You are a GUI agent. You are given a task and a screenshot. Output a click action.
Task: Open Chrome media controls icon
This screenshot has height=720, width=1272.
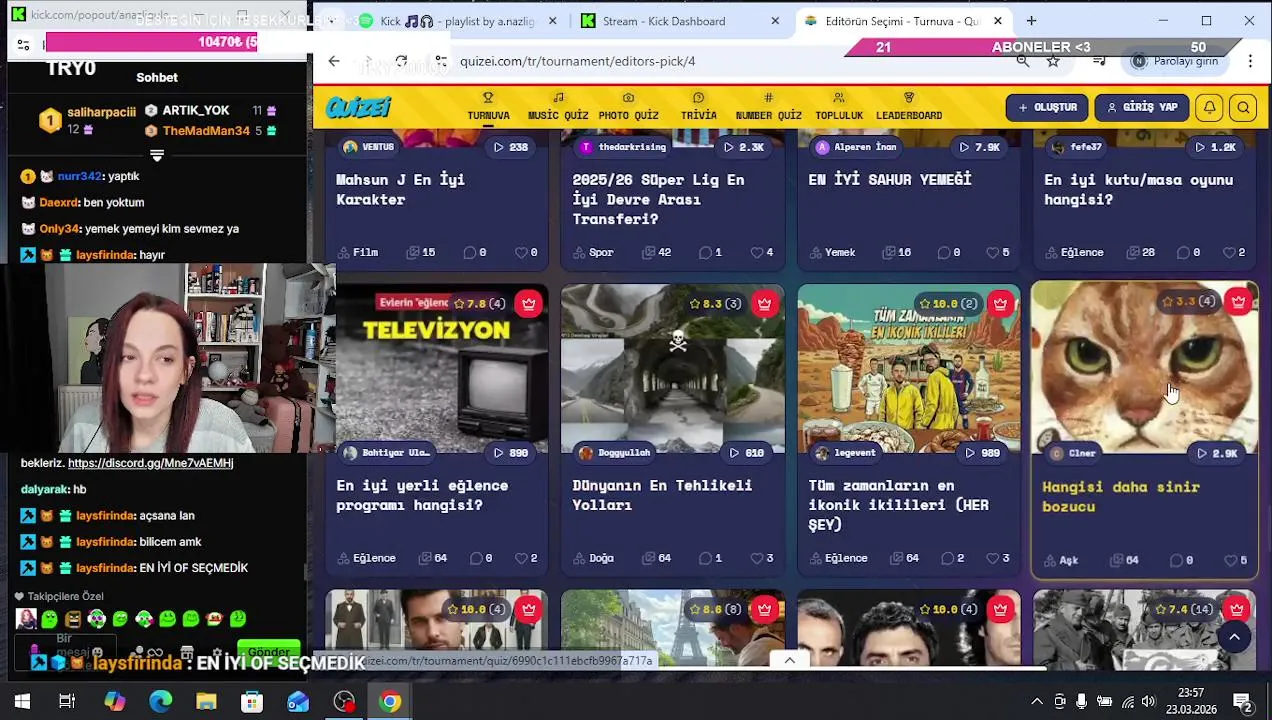[1099, 61]
